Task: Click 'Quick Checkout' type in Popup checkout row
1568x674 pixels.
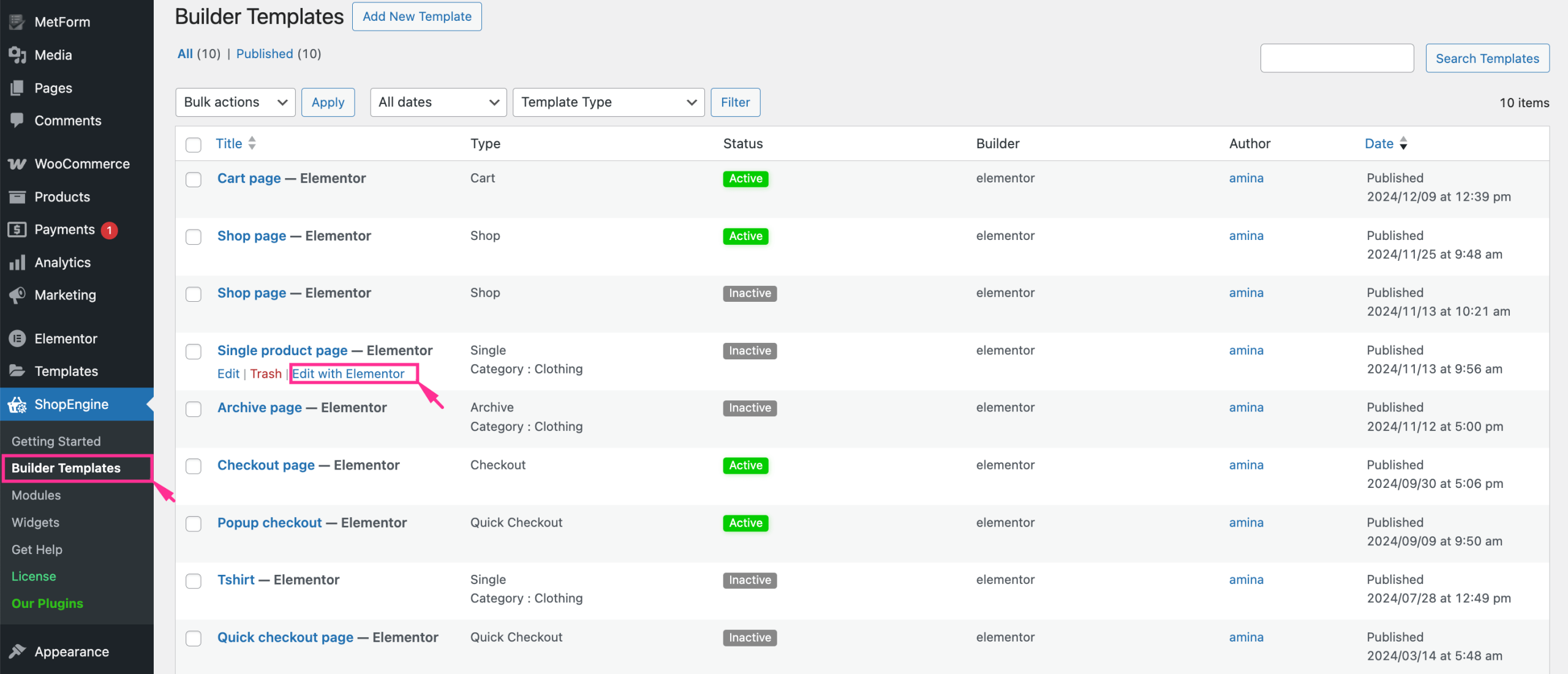Action: tap(516, 523)
